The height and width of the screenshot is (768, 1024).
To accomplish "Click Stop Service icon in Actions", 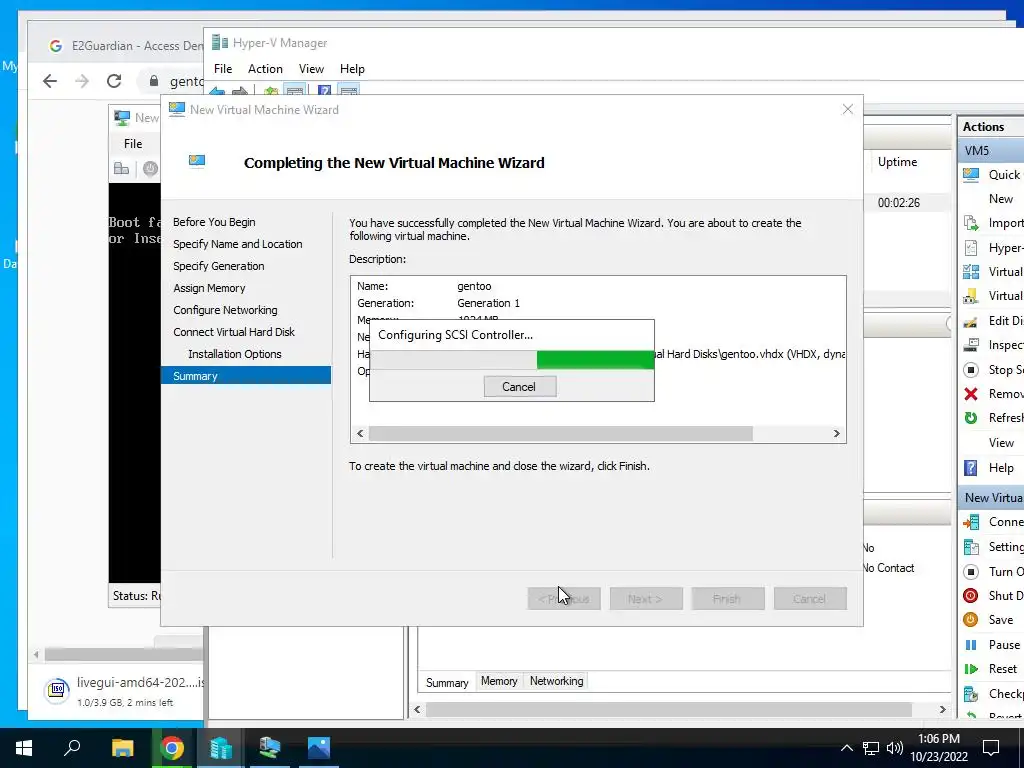I will (971, 370).
